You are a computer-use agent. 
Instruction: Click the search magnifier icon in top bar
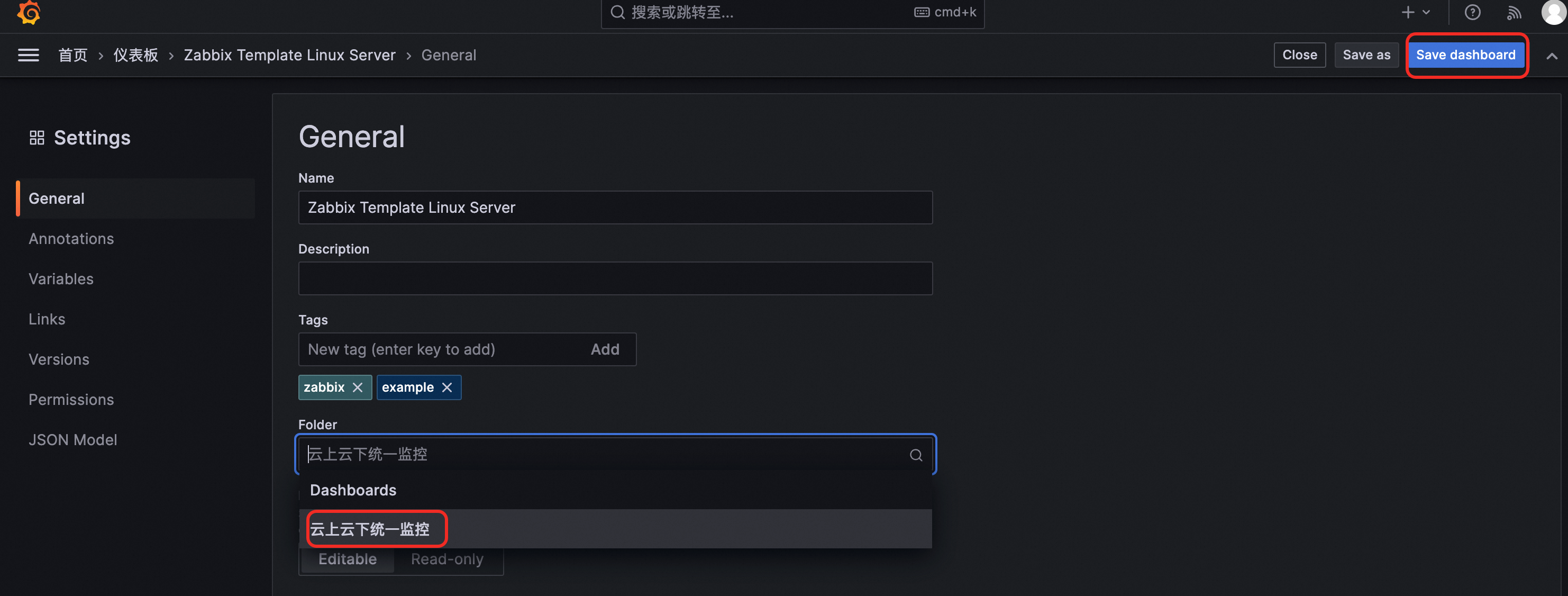click(x=617, y=12)
